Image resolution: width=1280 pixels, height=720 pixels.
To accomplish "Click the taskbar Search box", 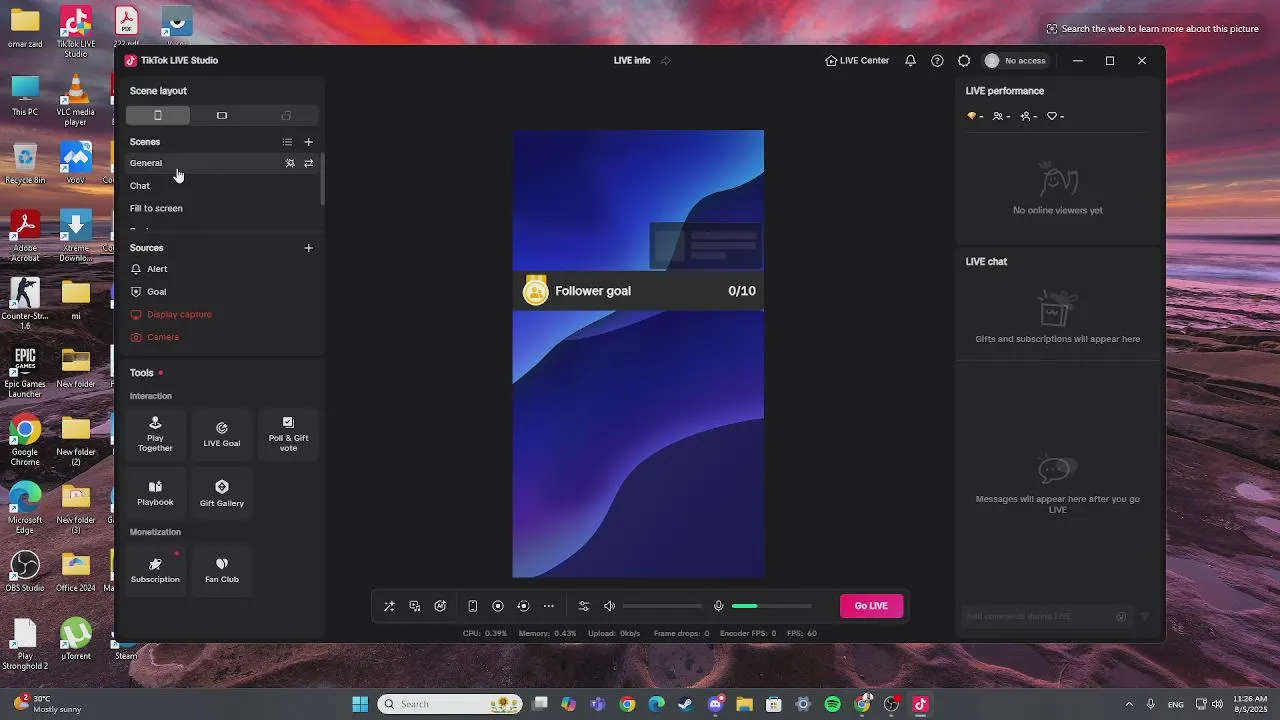I will 449,704.
